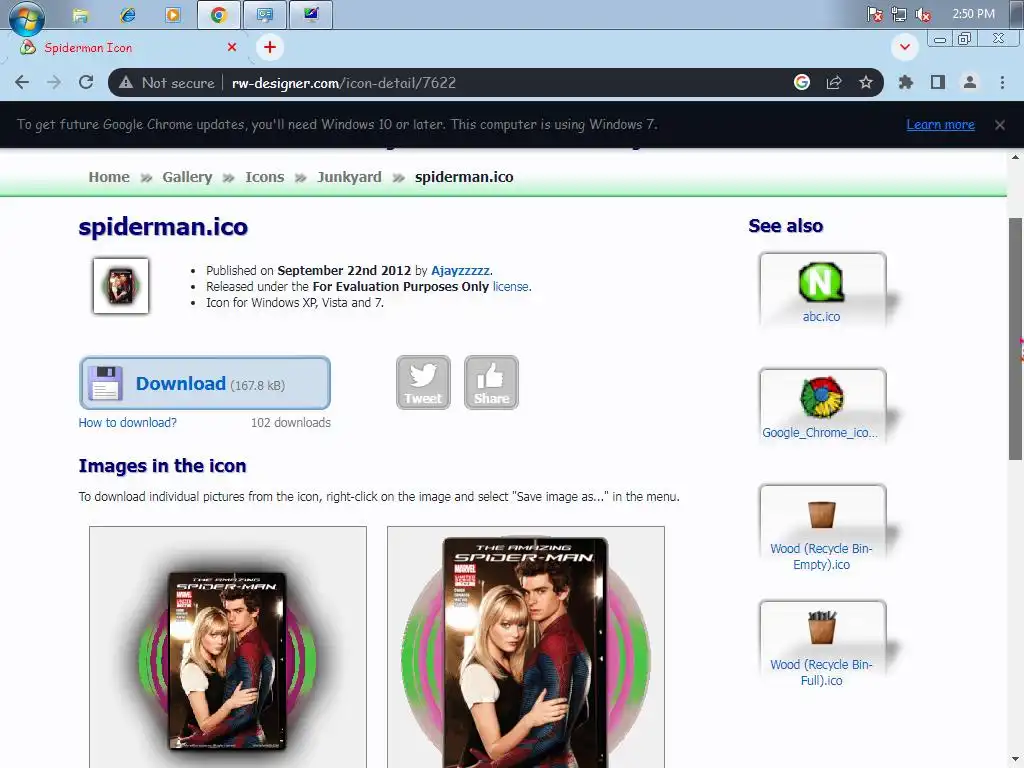1024x768 pixels.
Task: Click the larger Spider-Man icon image
Action: (526, 647)
